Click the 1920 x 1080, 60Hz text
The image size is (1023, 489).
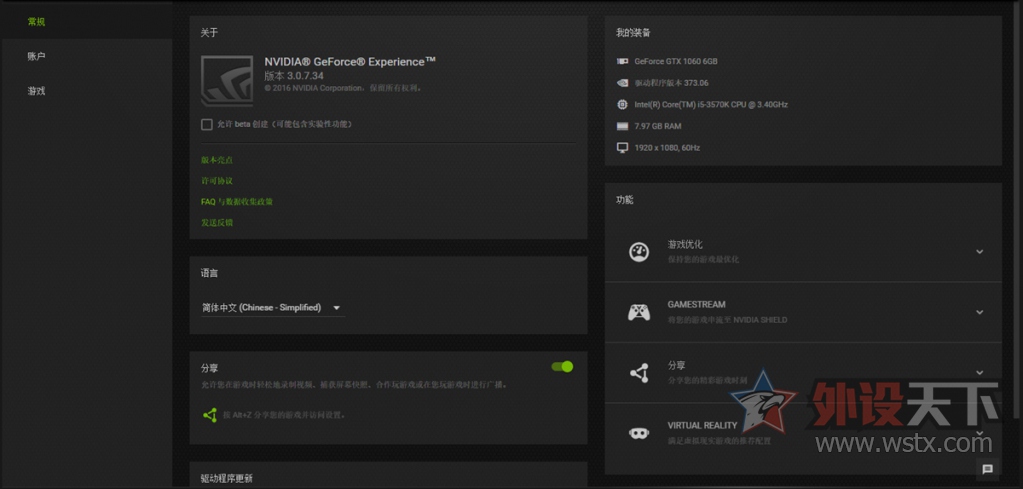coord(667,148)
